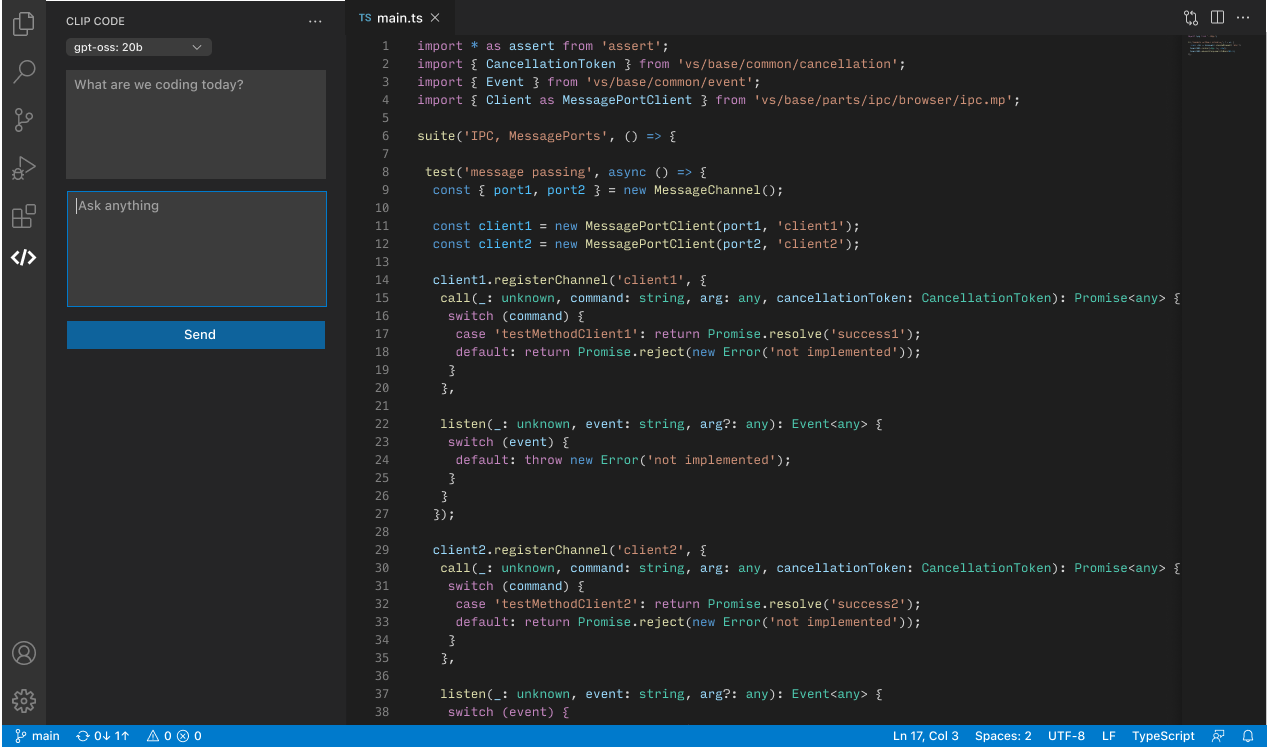1267x747 pixels.
Task: Focus the Ask anything input box
Action: [197, 249]
